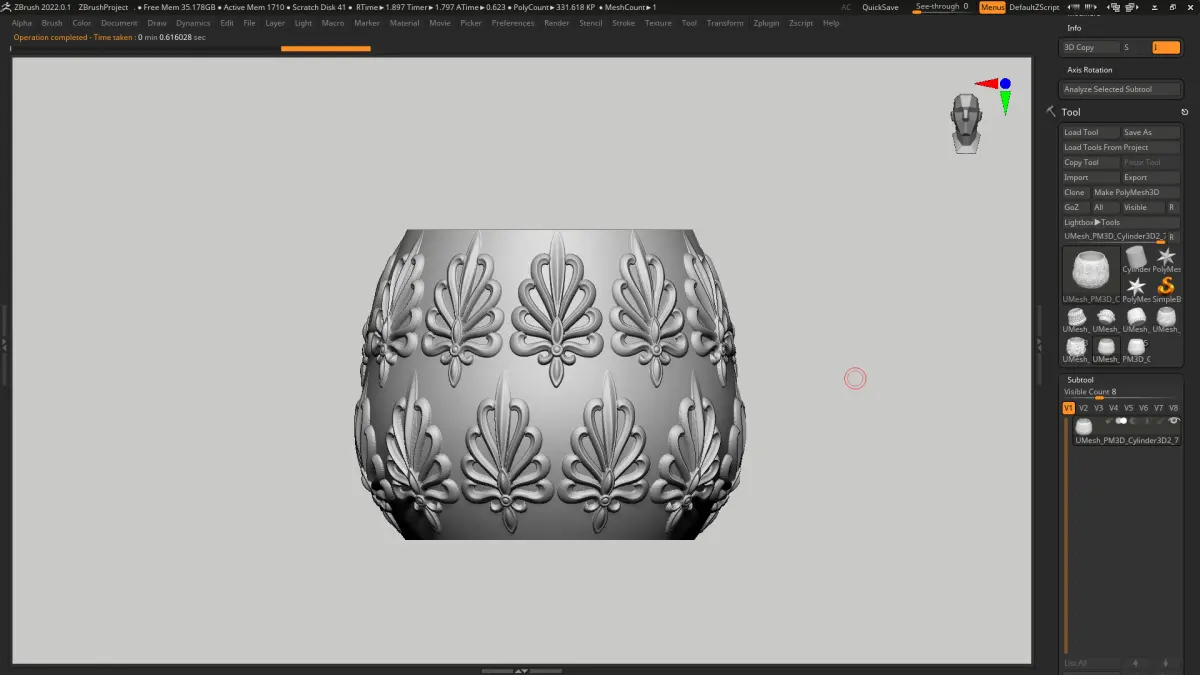Toggle V1 visibility set
The height and width of the screenshot is (675, 1200).
tap(1068, 408)
